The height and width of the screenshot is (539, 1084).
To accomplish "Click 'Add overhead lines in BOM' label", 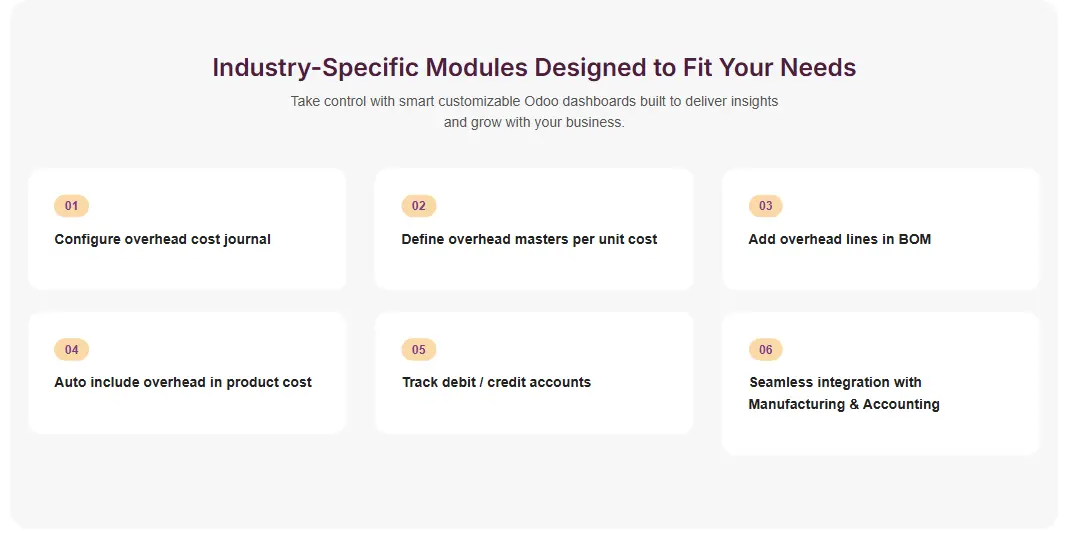I will [x=839, y=239].
